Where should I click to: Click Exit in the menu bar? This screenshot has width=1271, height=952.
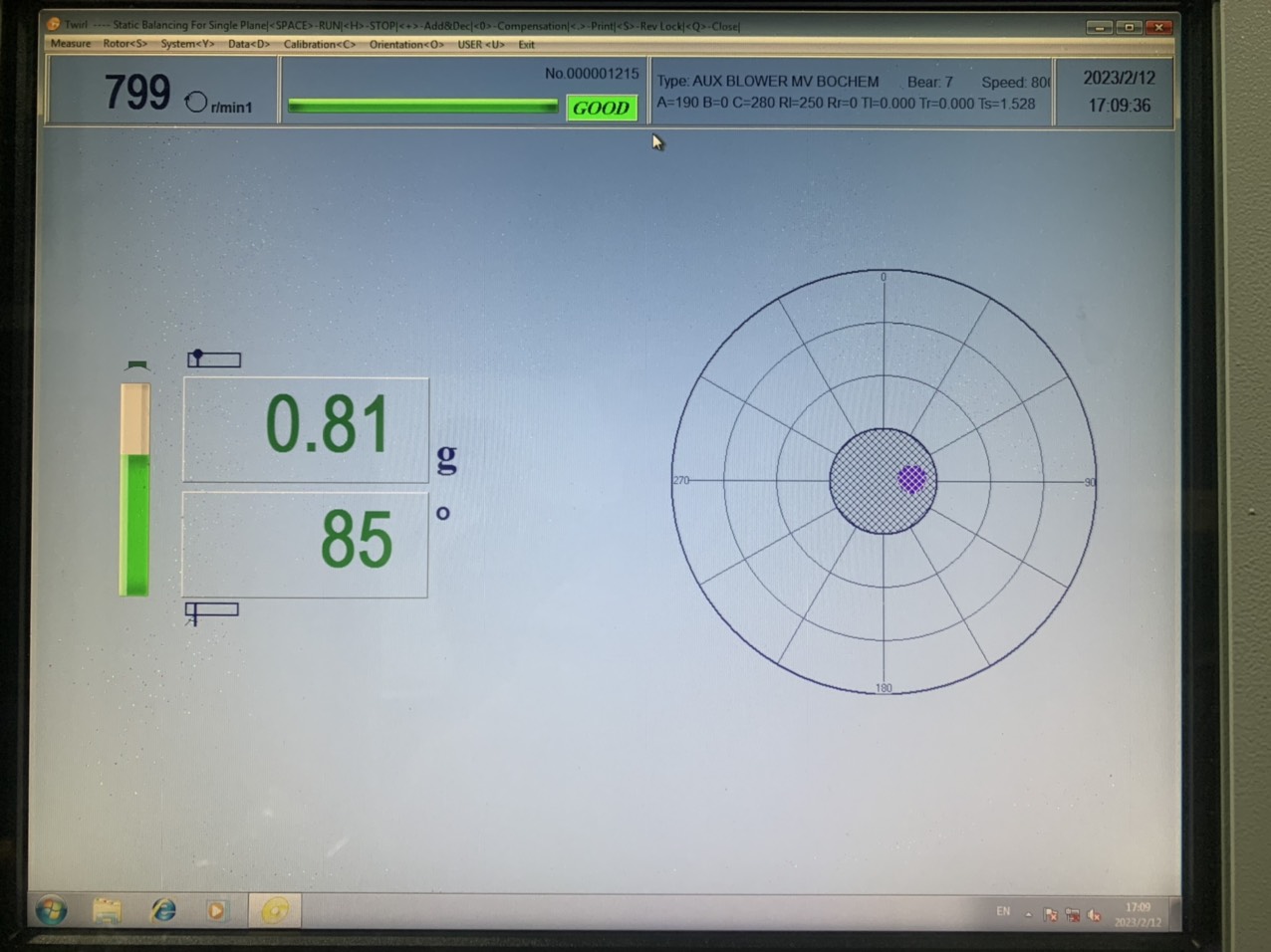pos(526,44)
